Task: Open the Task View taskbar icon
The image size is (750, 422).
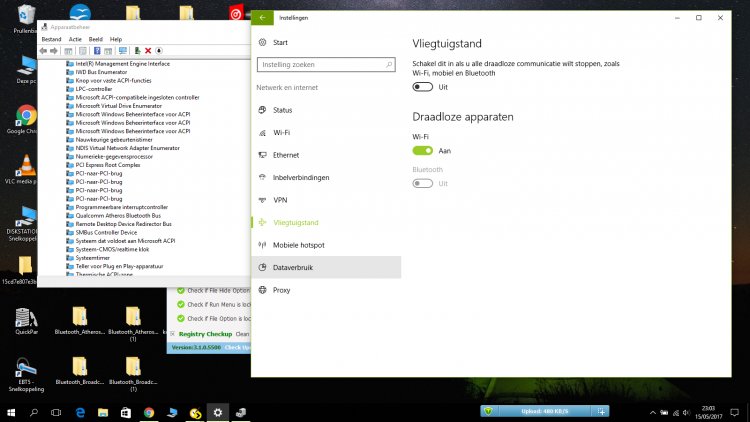Action: coord(57,412)
